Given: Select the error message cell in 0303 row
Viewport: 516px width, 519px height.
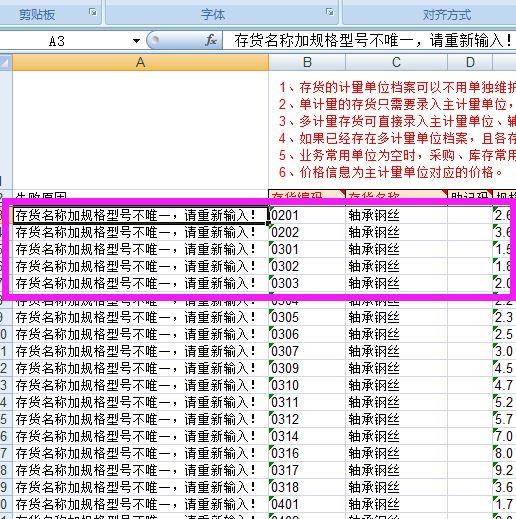Looking at the screenshot, I should [140, 283].
